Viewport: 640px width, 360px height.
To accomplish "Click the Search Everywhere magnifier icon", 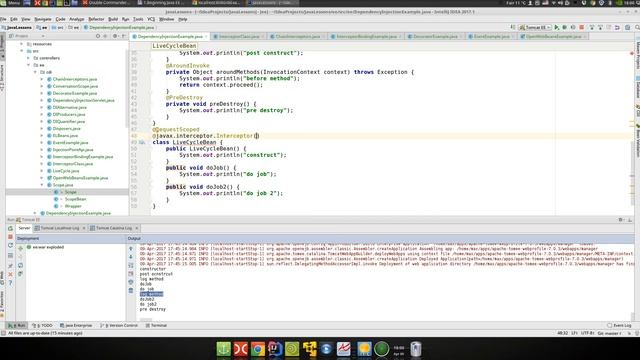I will (x=637, y=27).
